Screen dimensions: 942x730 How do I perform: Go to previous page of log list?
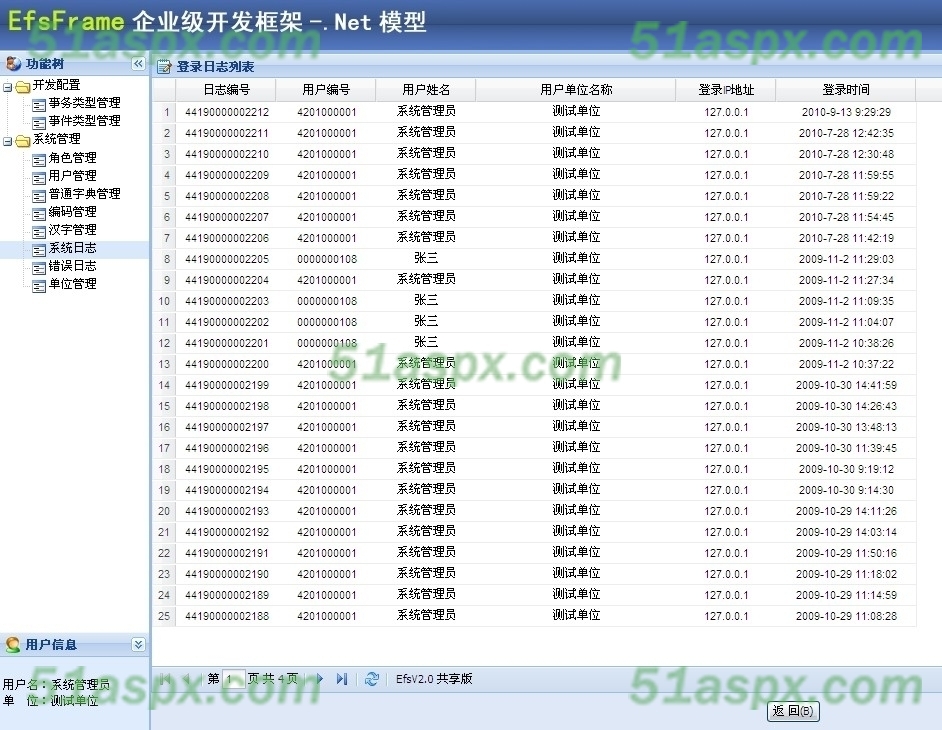click(187, 679)
